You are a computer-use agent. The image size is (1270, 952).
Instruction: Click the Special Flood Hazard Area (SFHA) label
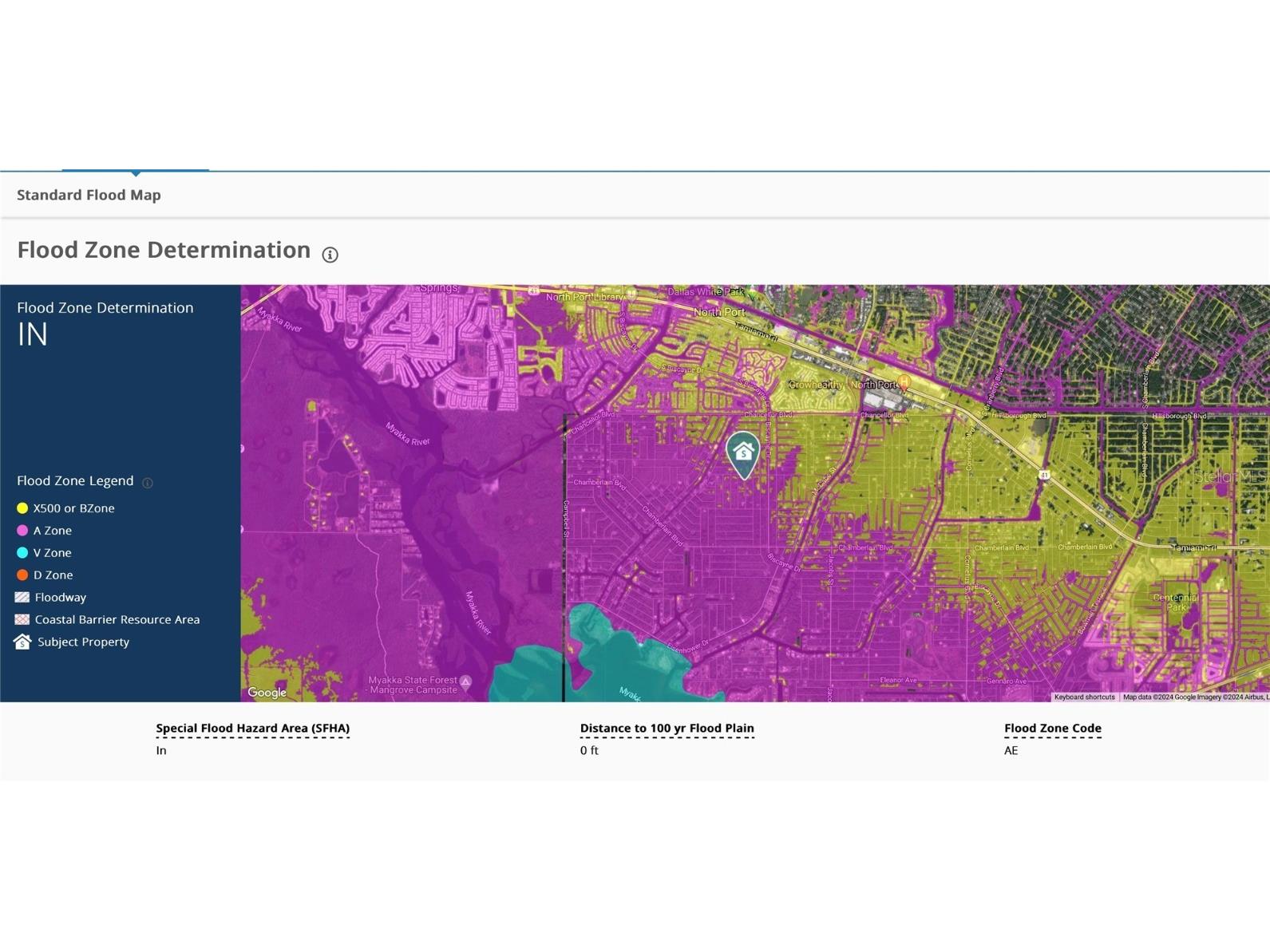(252, 728)
